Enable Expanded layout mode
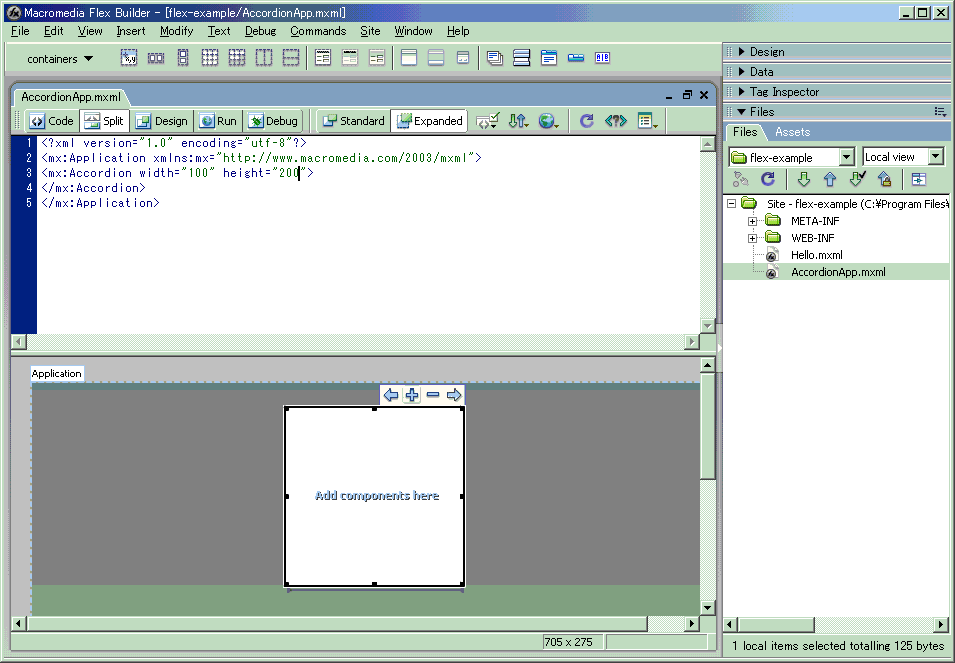 point(430,121)
